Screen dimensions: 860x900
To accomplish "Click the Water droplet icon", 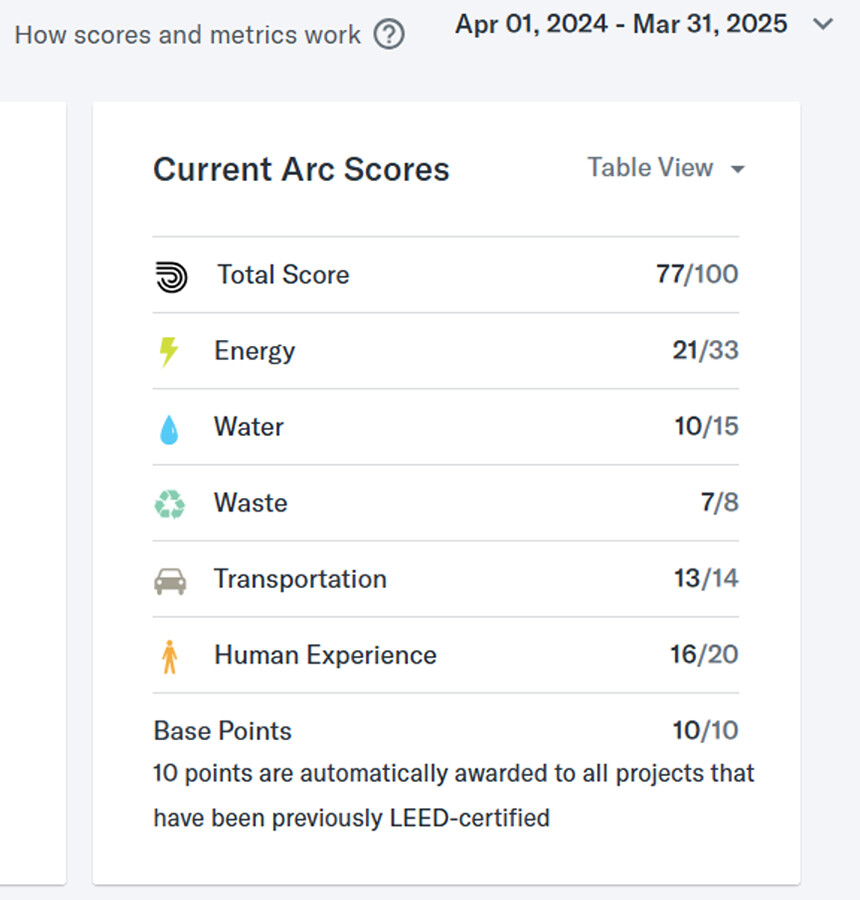I will pos(169,429).
